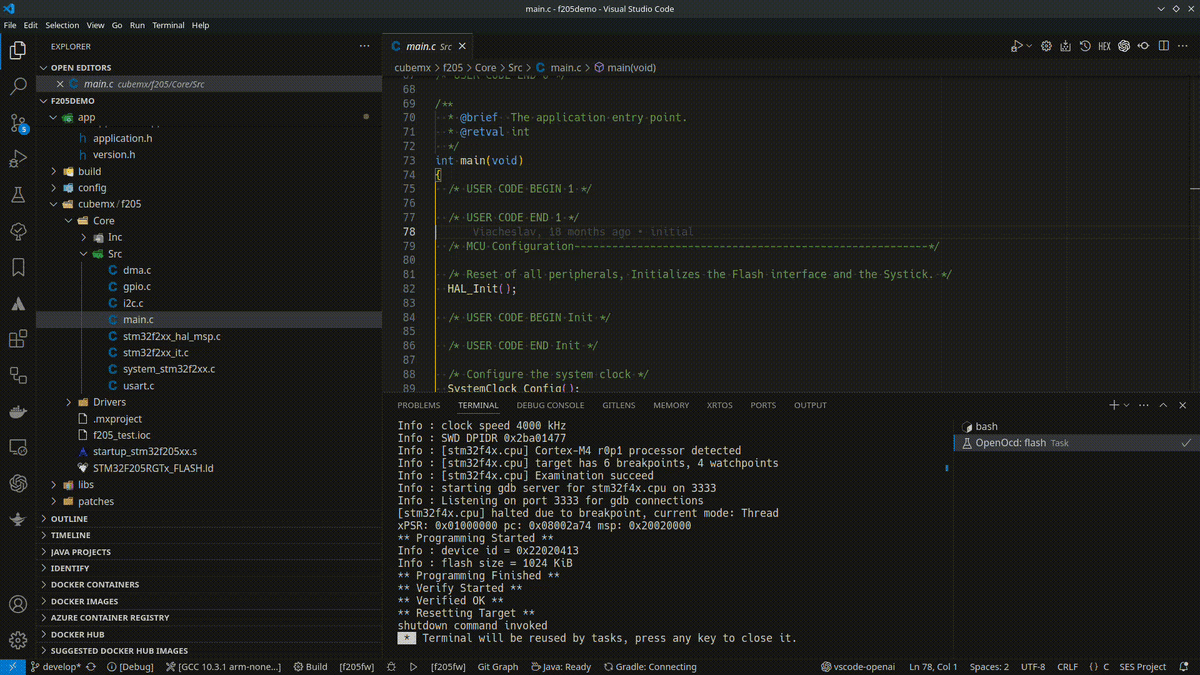The height and width of the screenshot is (675, 1200).
Task: Open the Search view in activity bar
Action: pyautogui.click(x=18, y=87)
